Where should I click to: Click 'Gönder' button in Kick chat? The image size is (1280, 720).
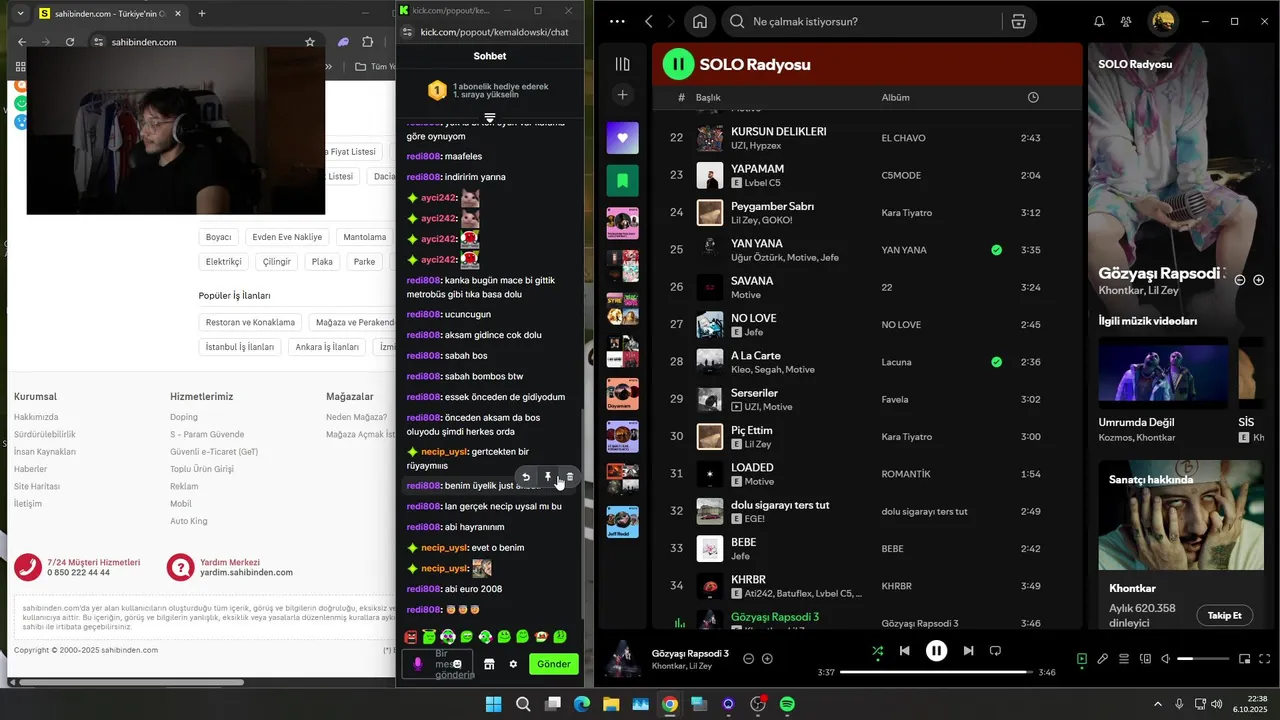(x=554, y=664)
